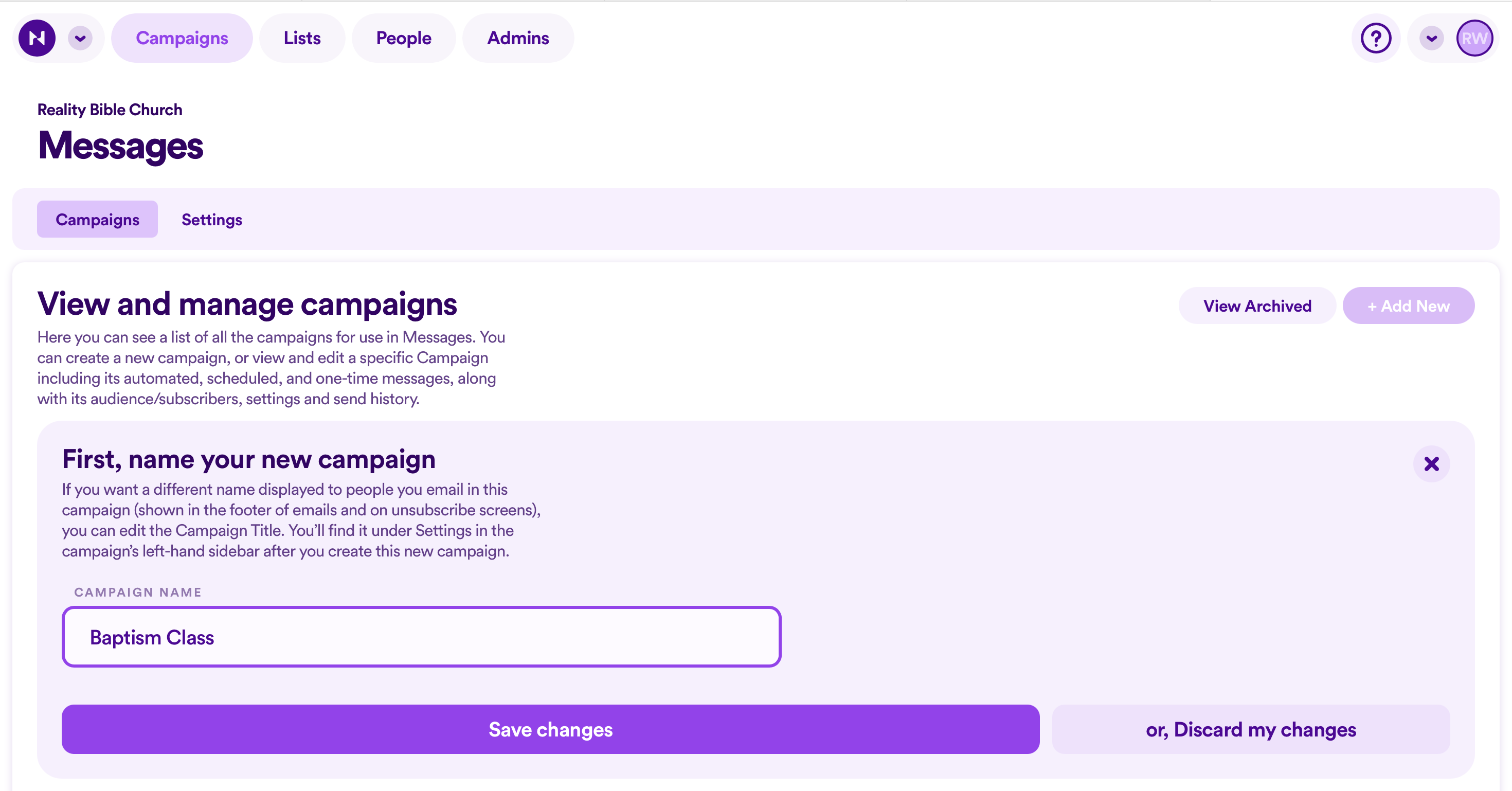Focus the Campaign Name field containing Baptism Class
1512x791 pixels.
point(421,637)
